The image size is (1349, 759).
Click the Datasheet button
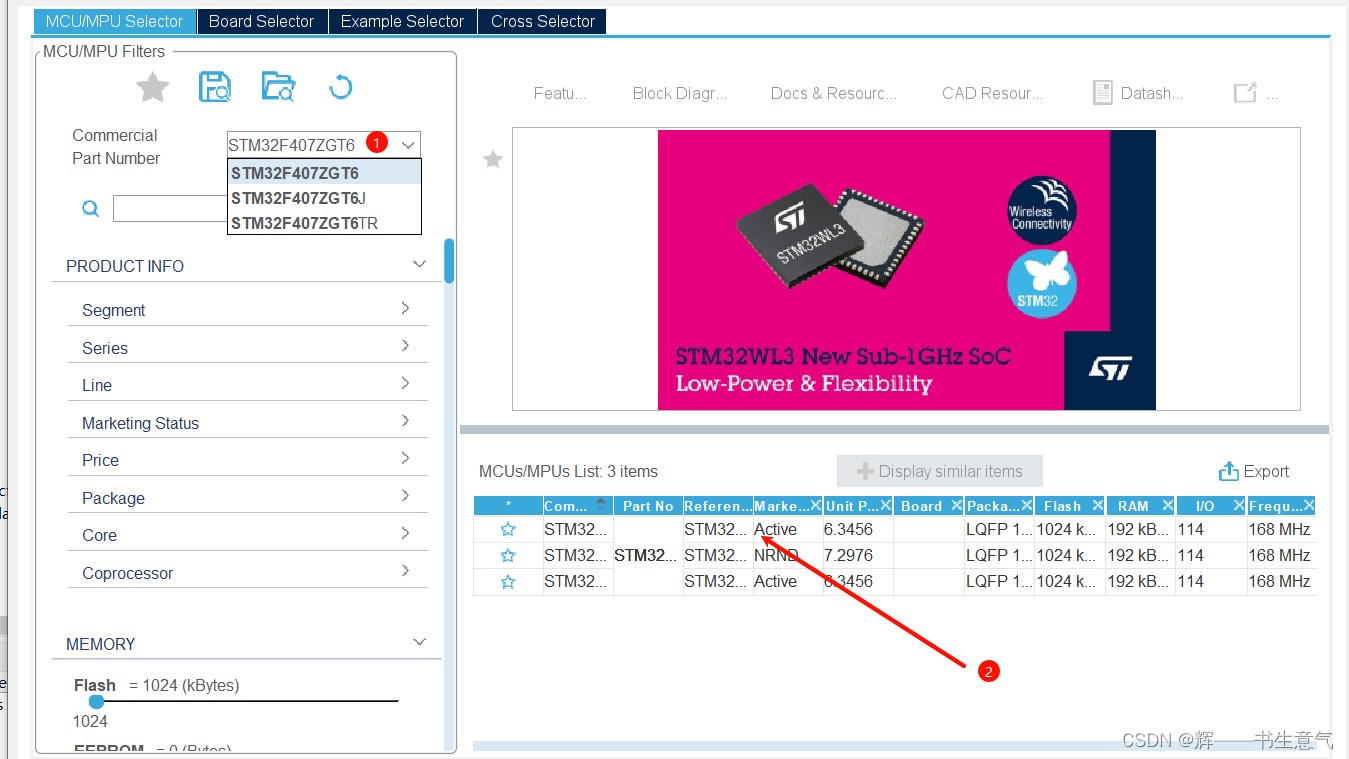[x=1138, y=93]
